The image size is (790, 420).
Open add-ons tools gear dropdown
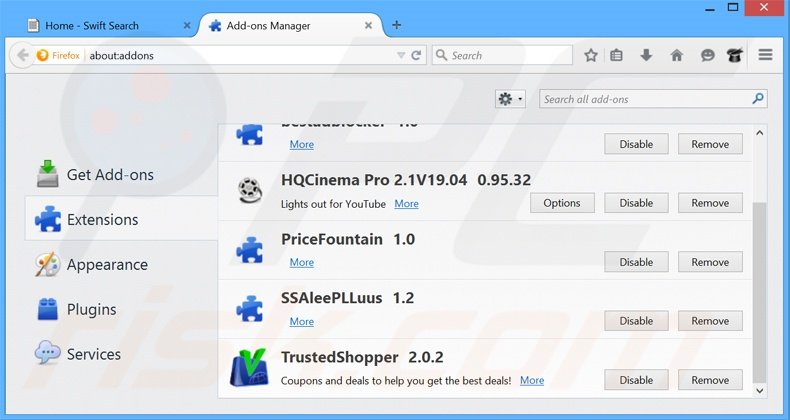point(510,99)
